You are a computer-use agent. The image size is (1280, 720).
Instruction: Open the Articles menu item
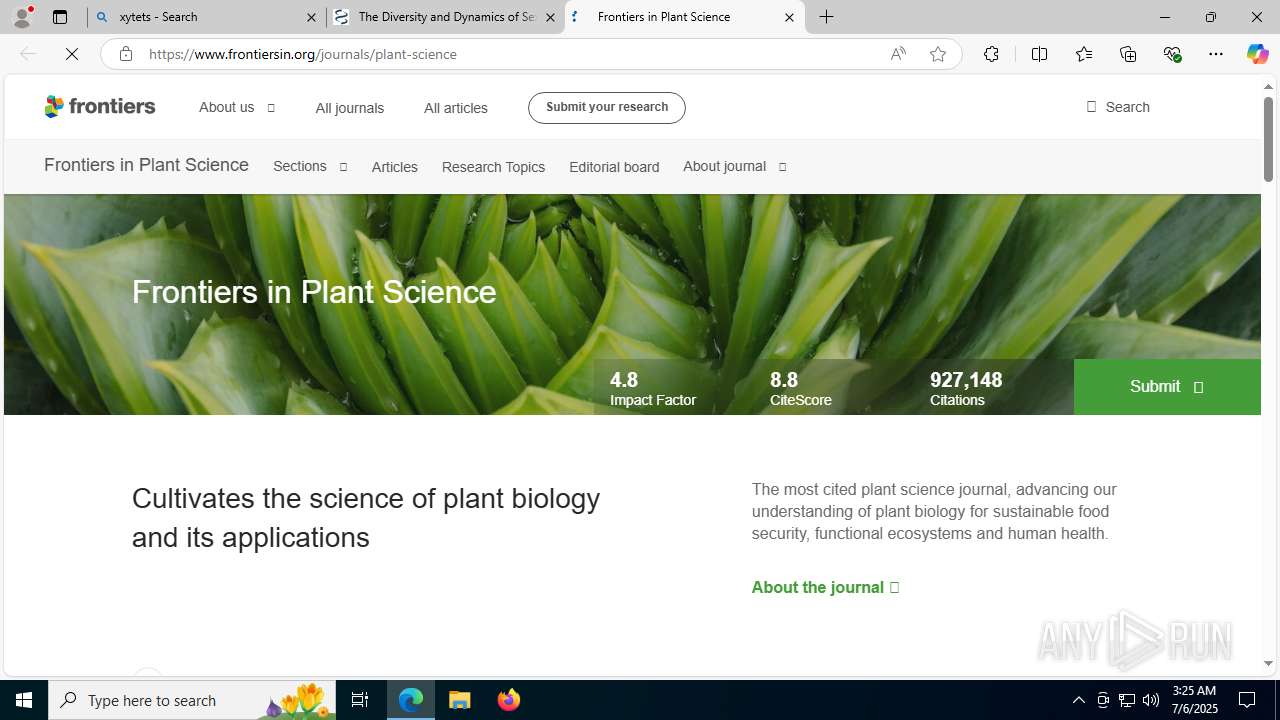coord(394,167)
